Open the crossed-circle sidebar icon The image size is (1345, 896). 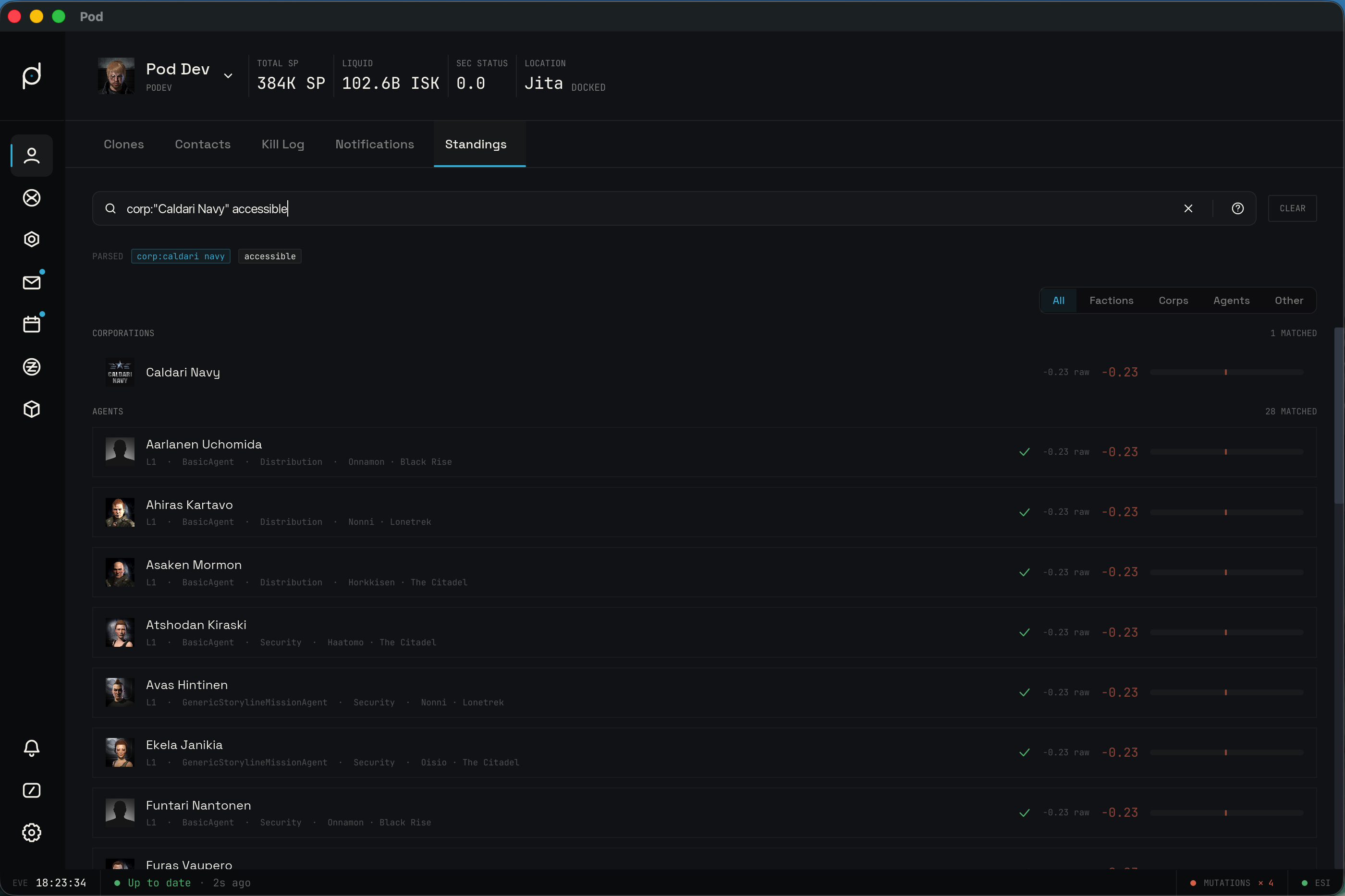[31, 198]
